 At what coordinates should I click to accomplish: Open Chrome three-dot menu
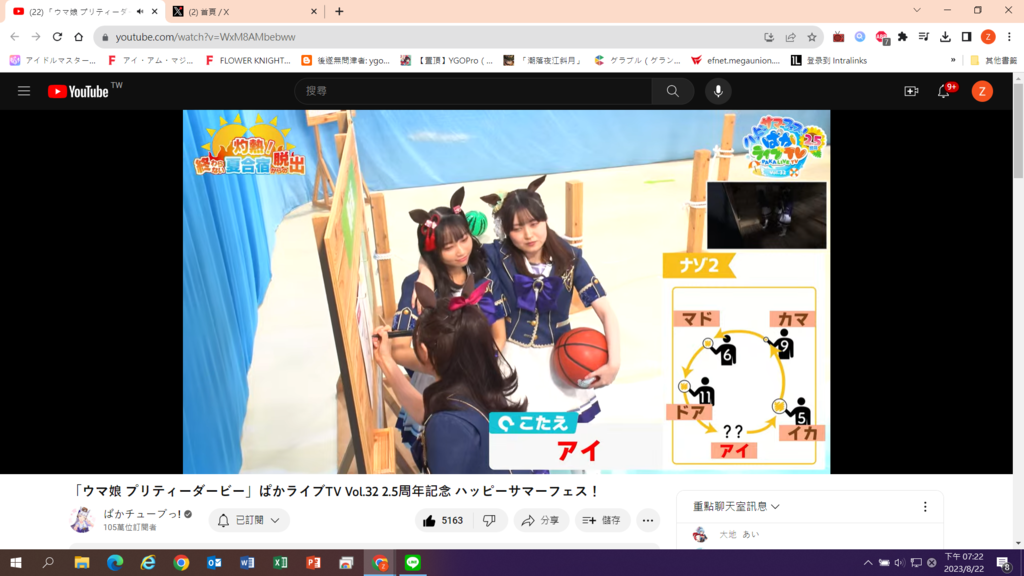[x=1010, y=37]
